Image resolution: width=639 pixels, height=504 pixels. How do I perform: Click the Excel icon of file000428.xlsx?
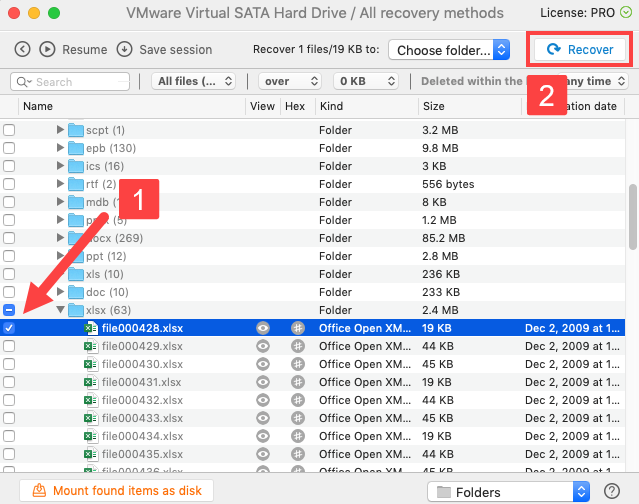click(x=91, y=328)
